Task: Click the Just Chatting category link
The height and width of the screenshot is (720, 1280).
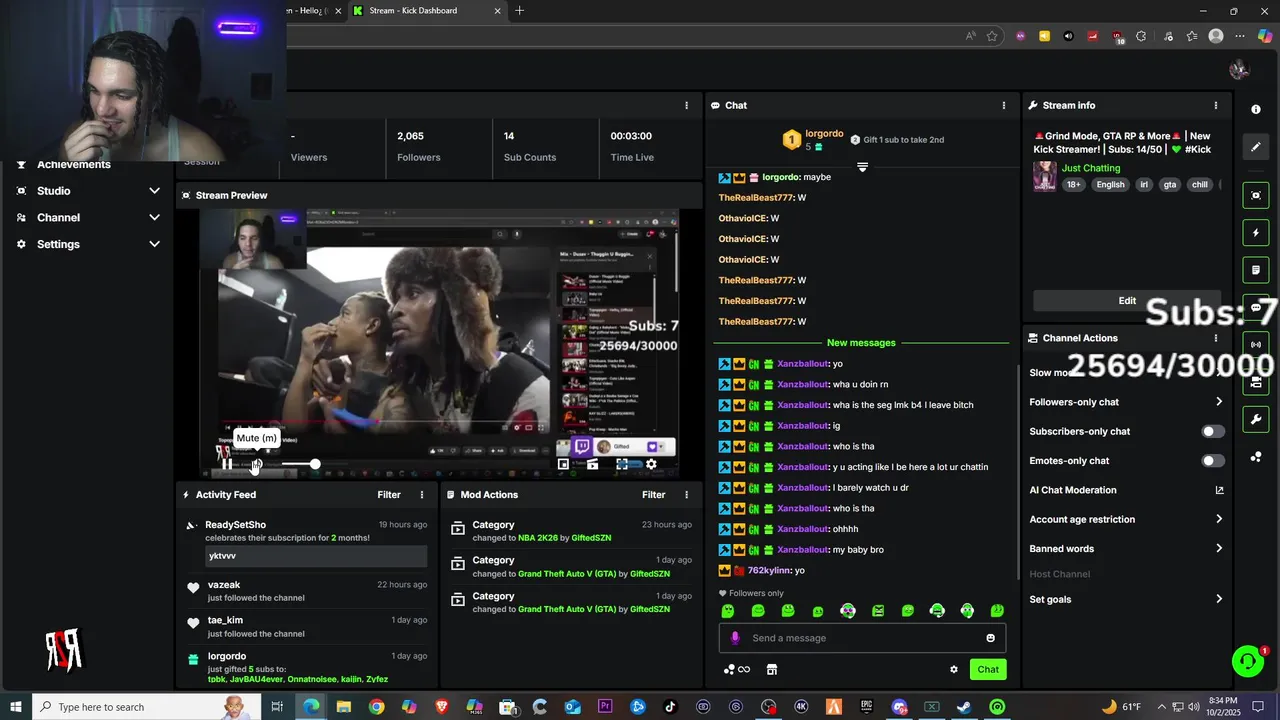Action: tap(1091, 168)
